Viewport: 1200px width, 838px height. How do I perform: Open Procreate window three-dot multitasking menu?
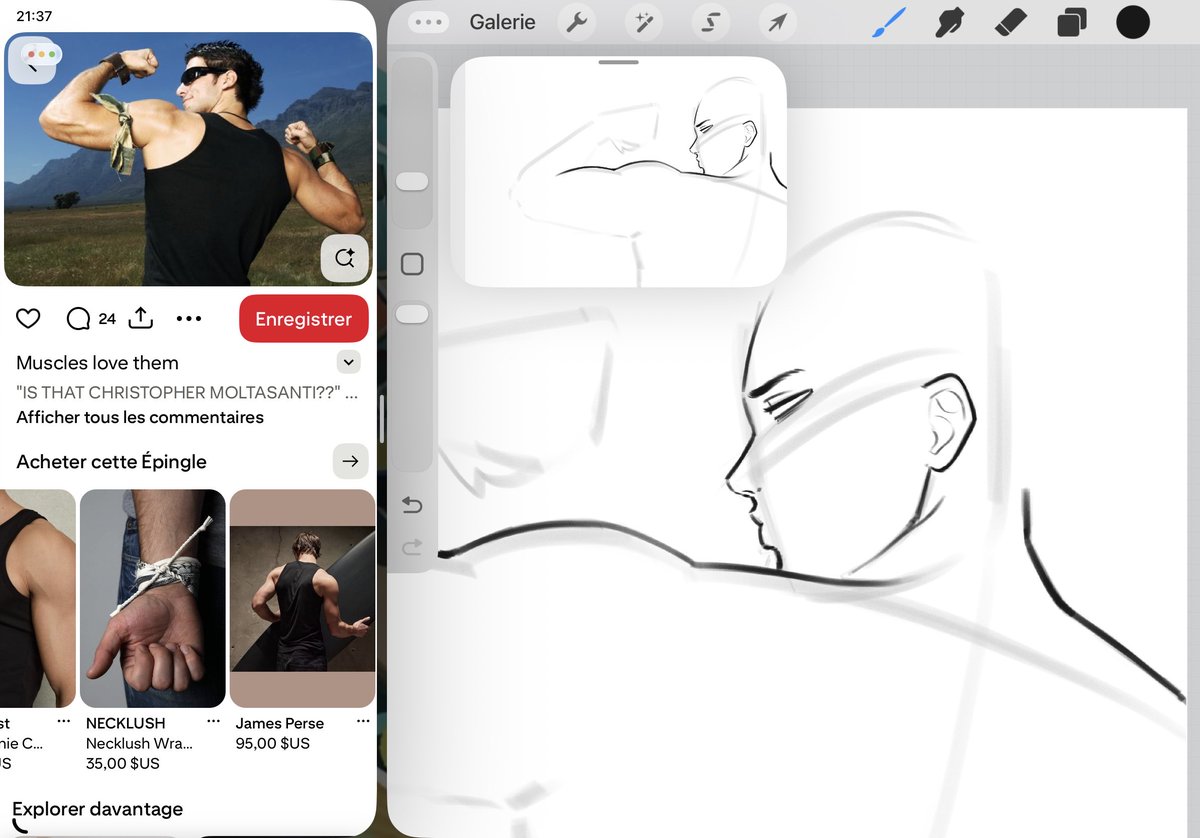pyautogui.click(x=428, y=22)
